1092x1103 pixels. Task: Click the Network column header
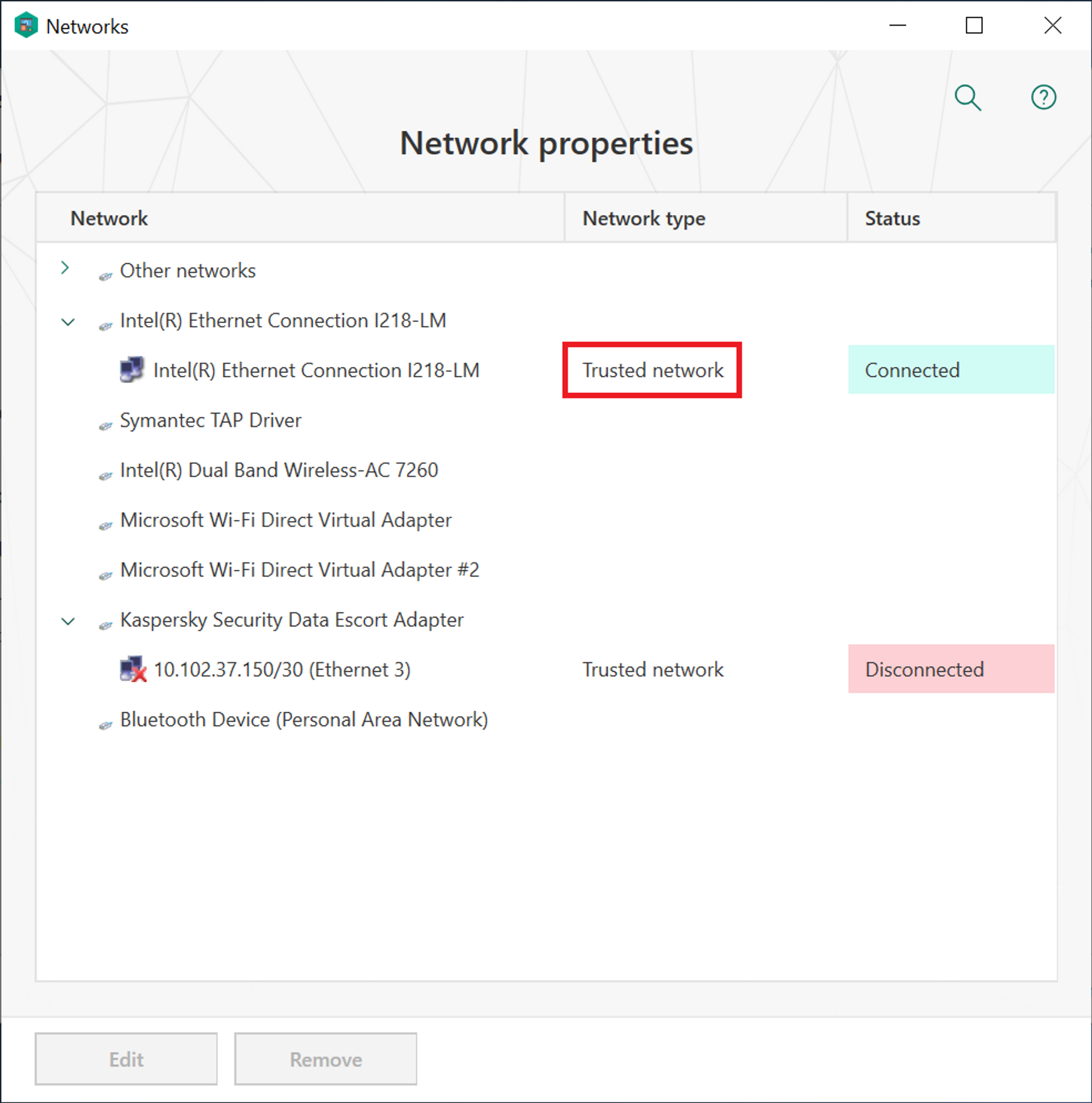pos(109,219)
